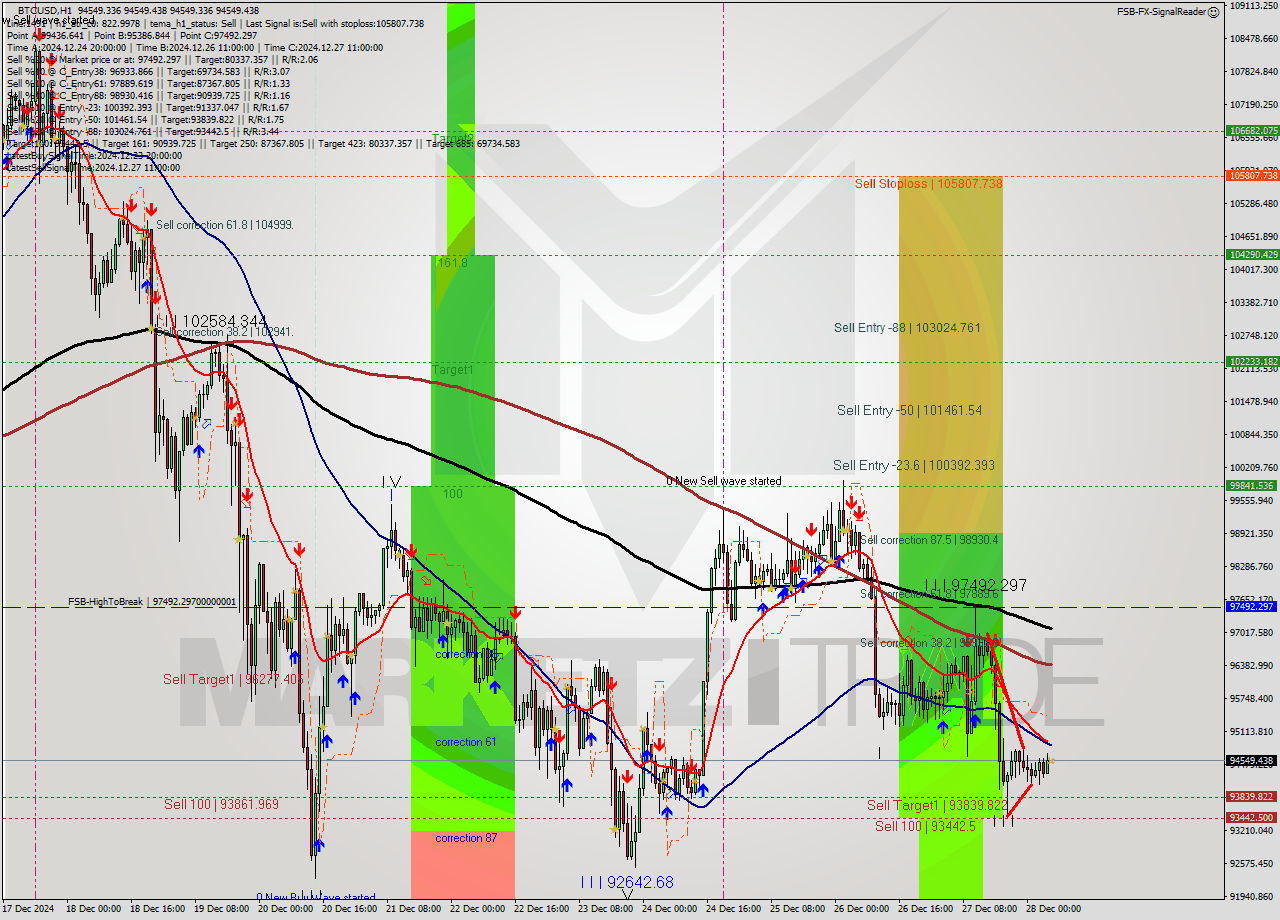This screenshot has height=920, width=1280.
Task: Select the green 106682.075 price tag
Action: pyautogui.click(x=1252, y=131)
